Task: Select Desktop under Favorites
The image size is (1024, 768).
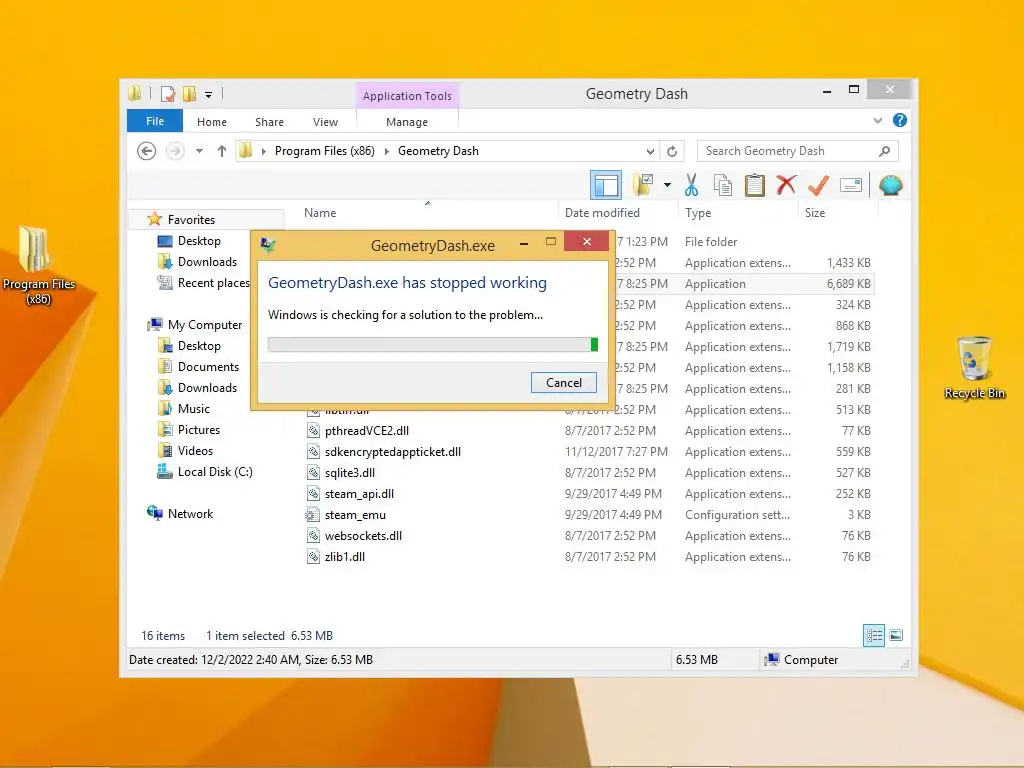Action: click(199, 241)
